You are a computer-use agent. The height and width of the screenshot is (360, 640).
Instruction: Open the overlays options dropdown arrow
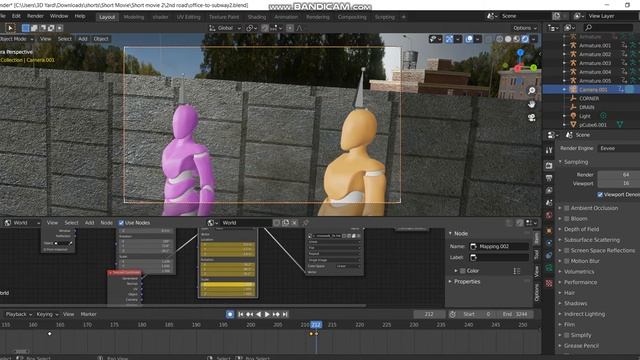pos(478,39)
